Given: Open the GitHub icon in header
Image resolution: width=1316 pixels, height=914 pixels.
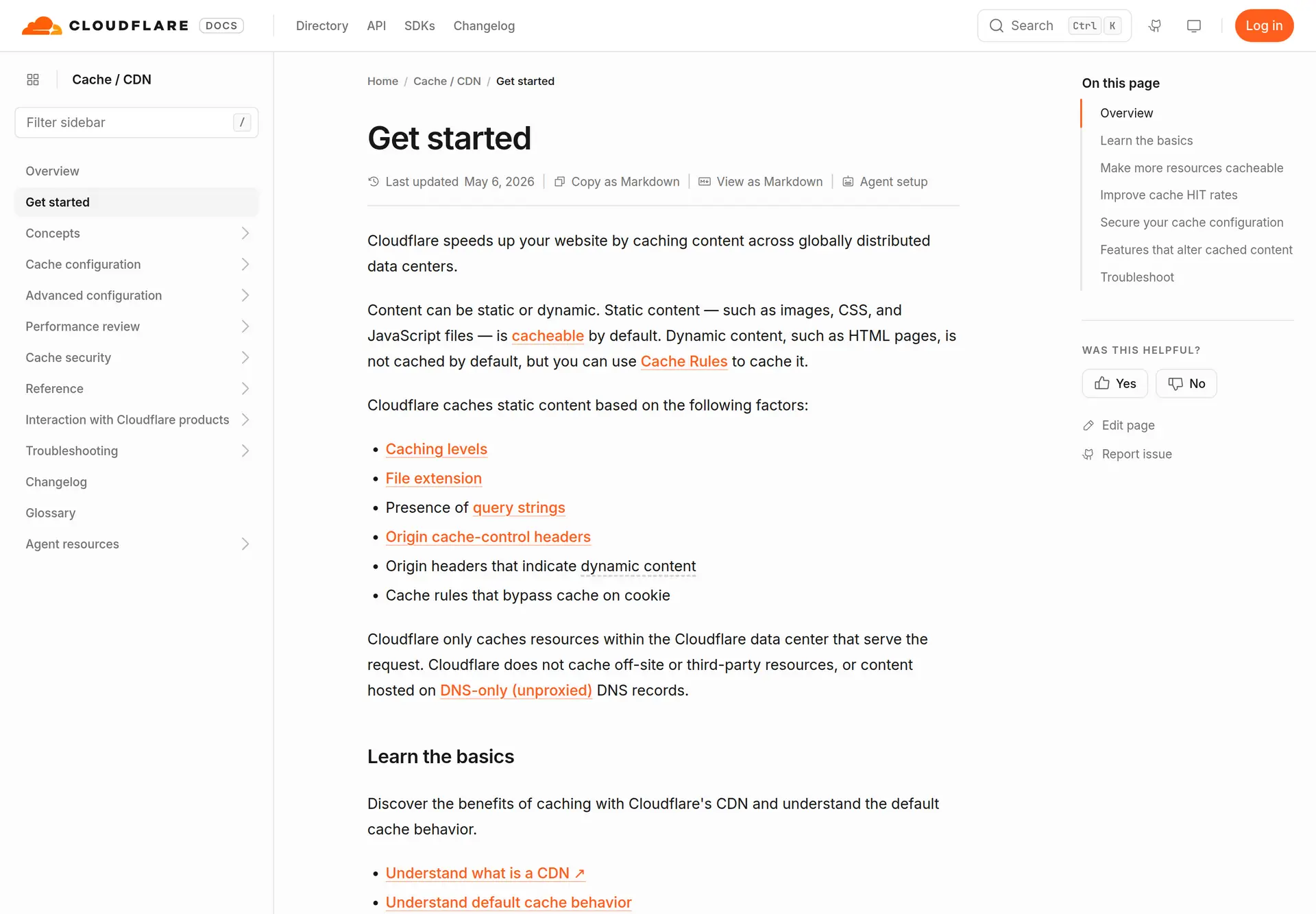Looking at the screenshot, I should [x=1155, y=25].
